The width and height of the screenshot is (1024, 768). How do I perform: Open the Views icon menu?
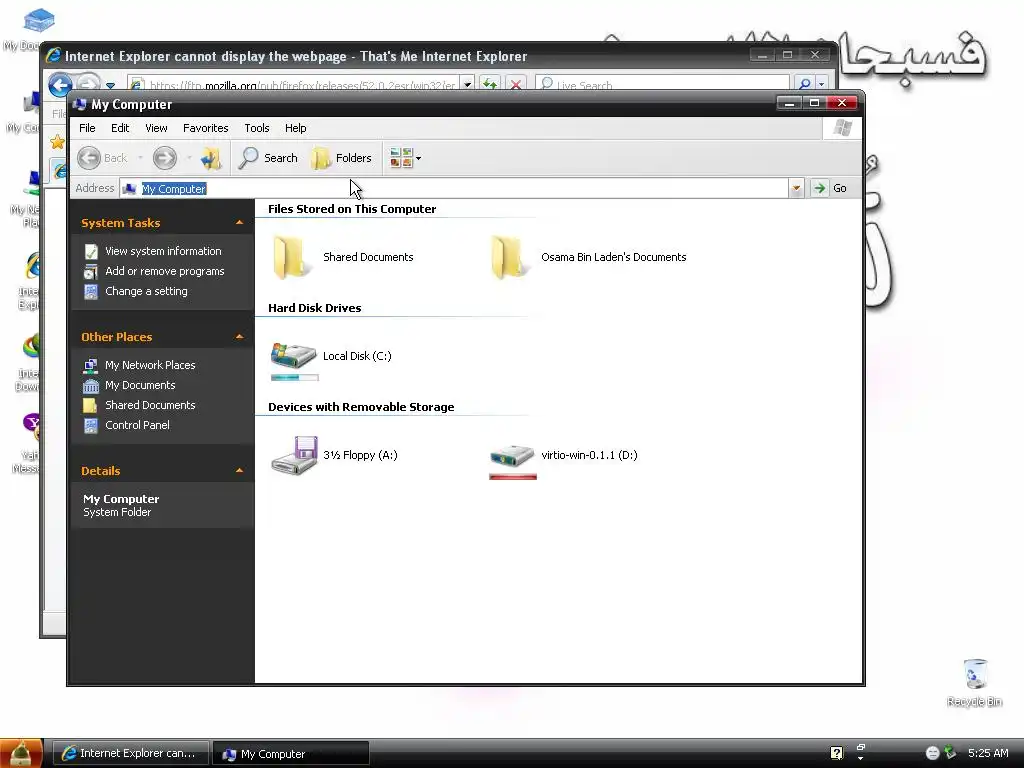point(405,158)
